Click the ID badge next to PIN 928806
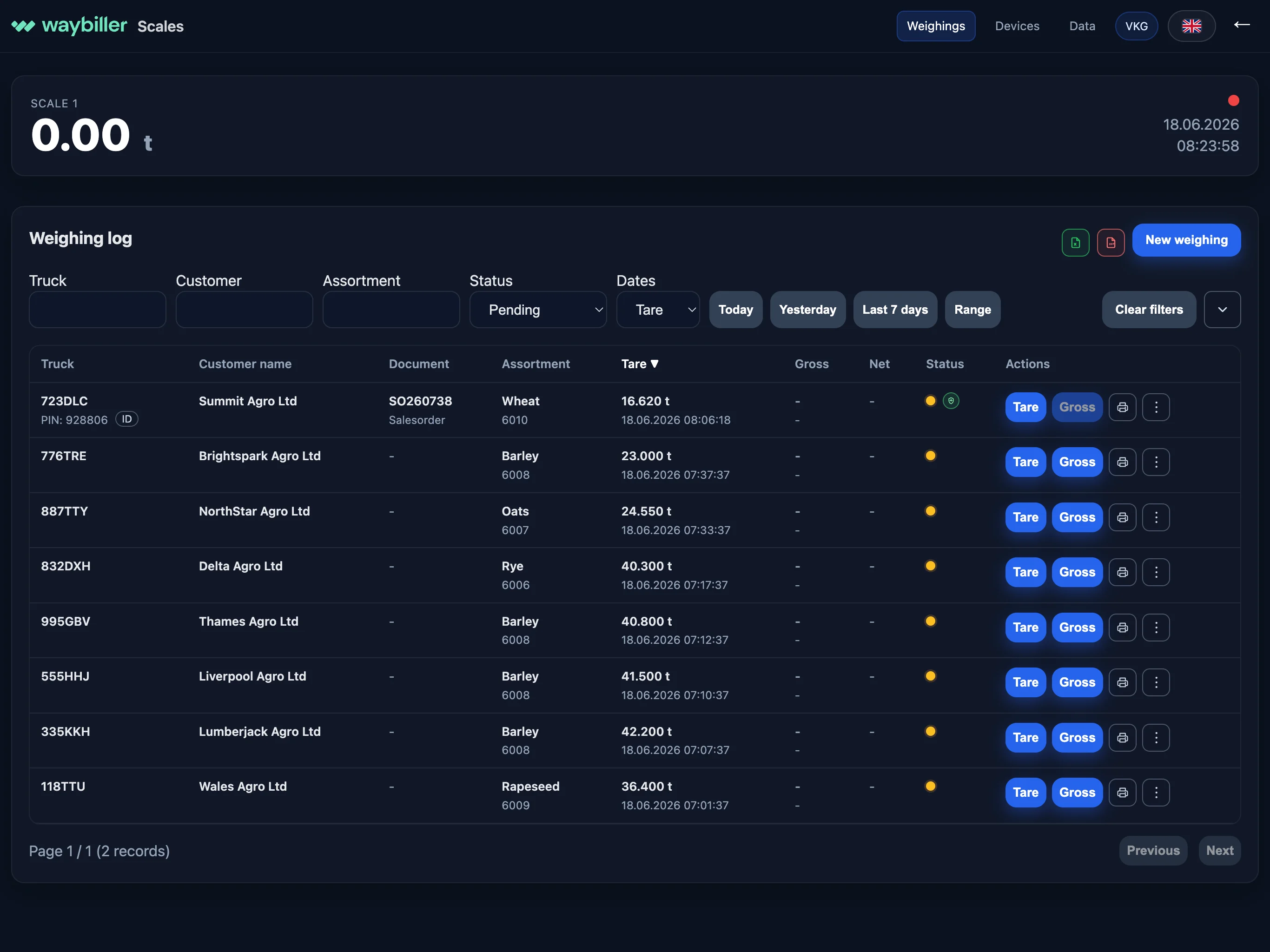Screen dimensions: 1270x952 click(x=127, y=419)
